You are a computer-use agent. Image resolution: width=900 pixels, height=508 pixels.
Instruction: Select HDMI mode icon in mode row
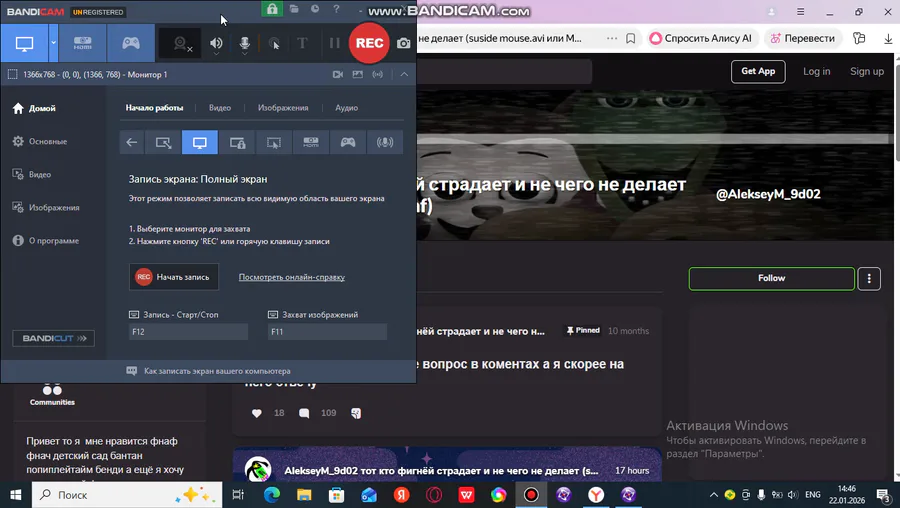pos(311,142)
